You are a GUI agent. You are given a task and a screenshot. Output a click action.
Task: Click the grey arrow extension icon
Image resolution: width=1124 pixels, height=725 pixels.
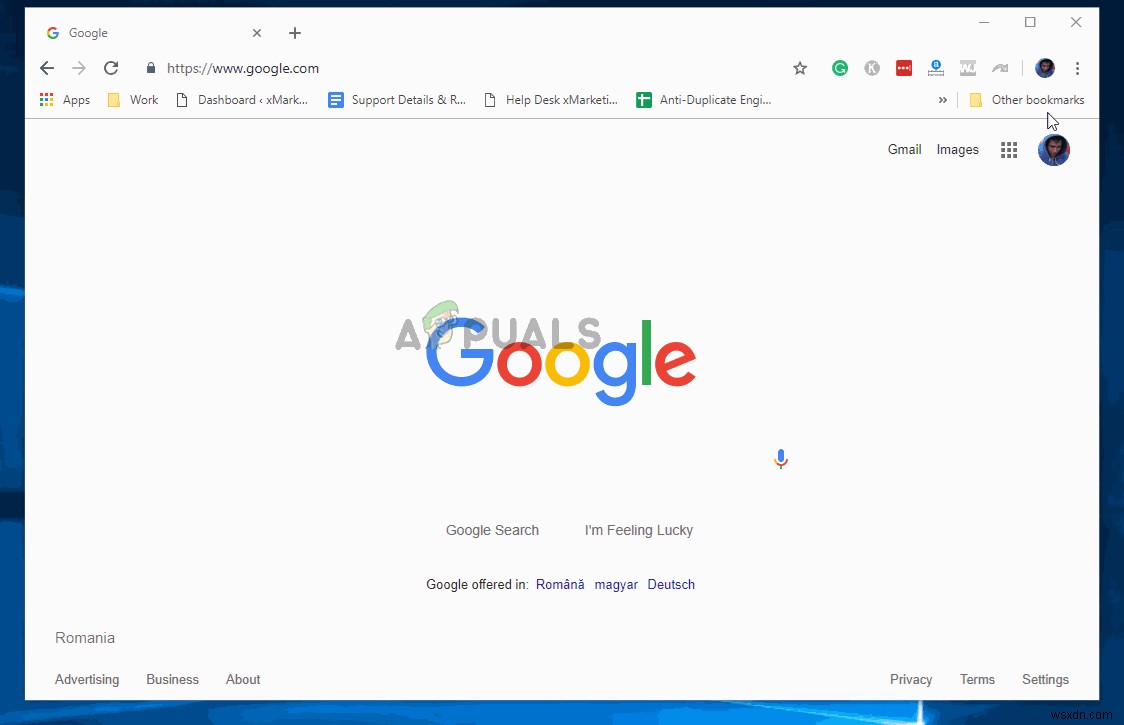coord(1000,68)
